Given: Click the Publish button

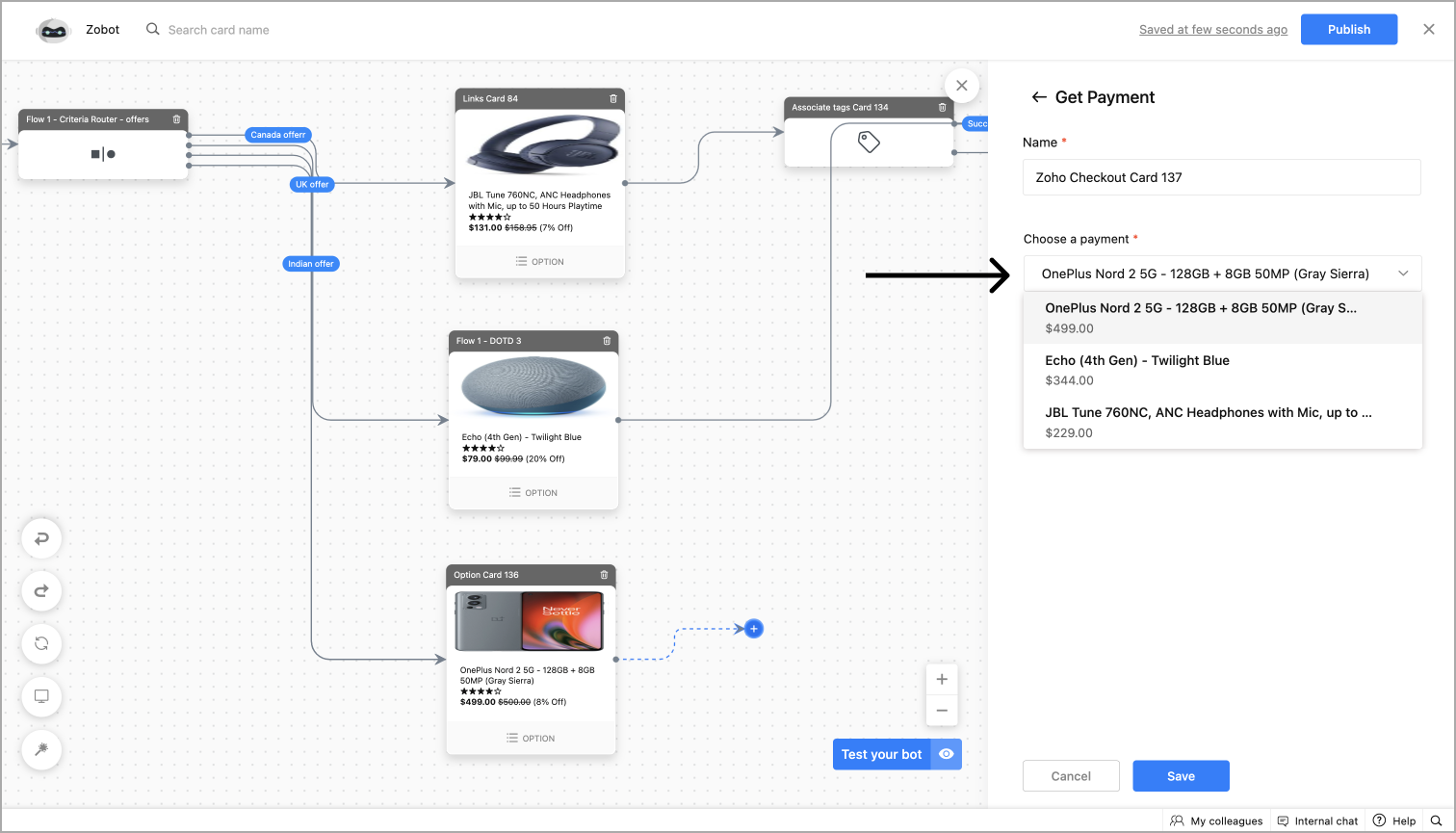Looking at the screenshot, I should [1348, 30].
